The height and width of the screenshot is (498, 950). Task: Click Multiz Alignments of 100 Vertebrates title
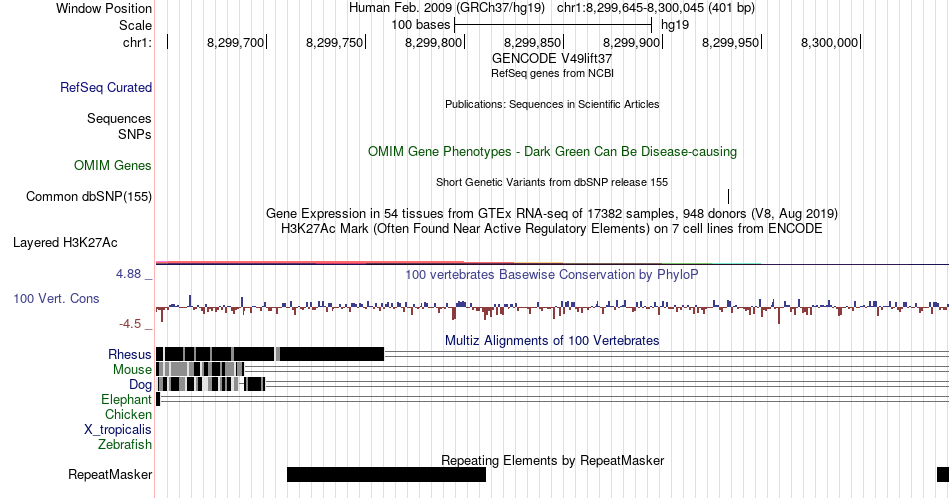(552, 340)
